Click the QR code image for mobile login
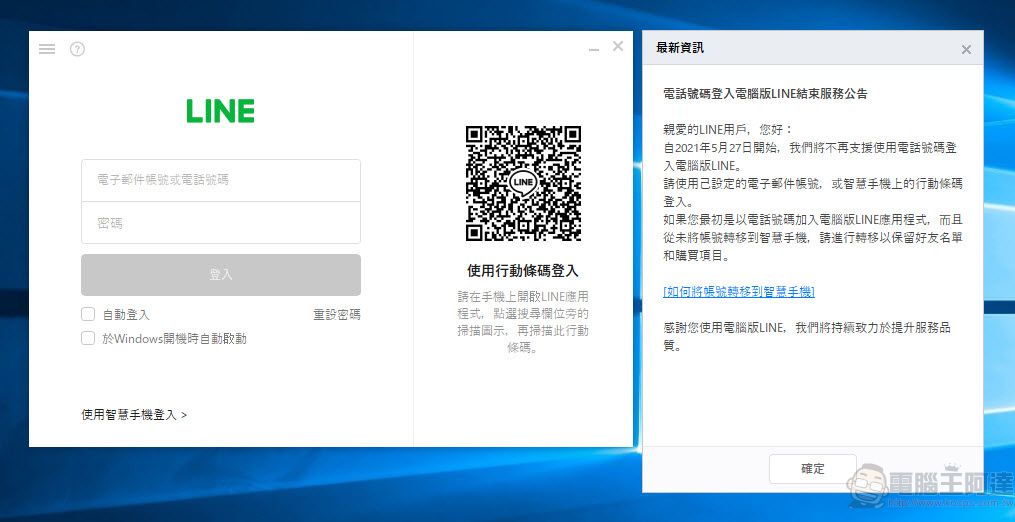Screen dimensions: 1015x522 pos(523,183)
